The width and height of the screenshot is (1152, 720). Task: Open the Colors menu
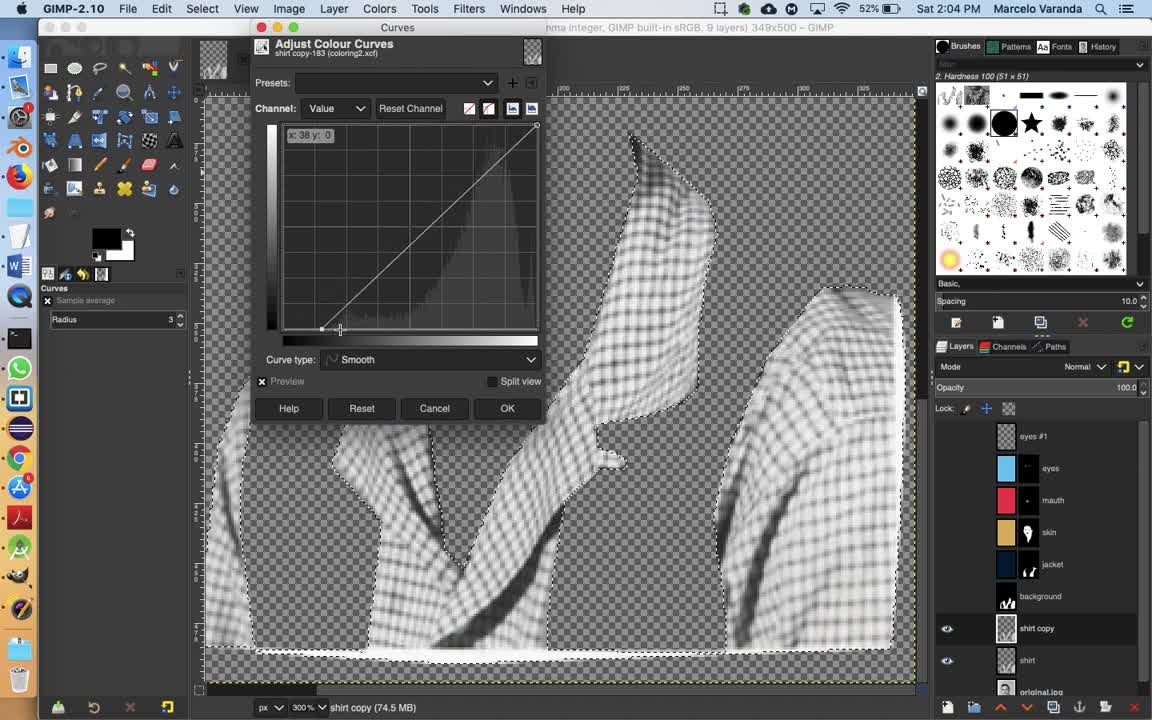(380, 9)
